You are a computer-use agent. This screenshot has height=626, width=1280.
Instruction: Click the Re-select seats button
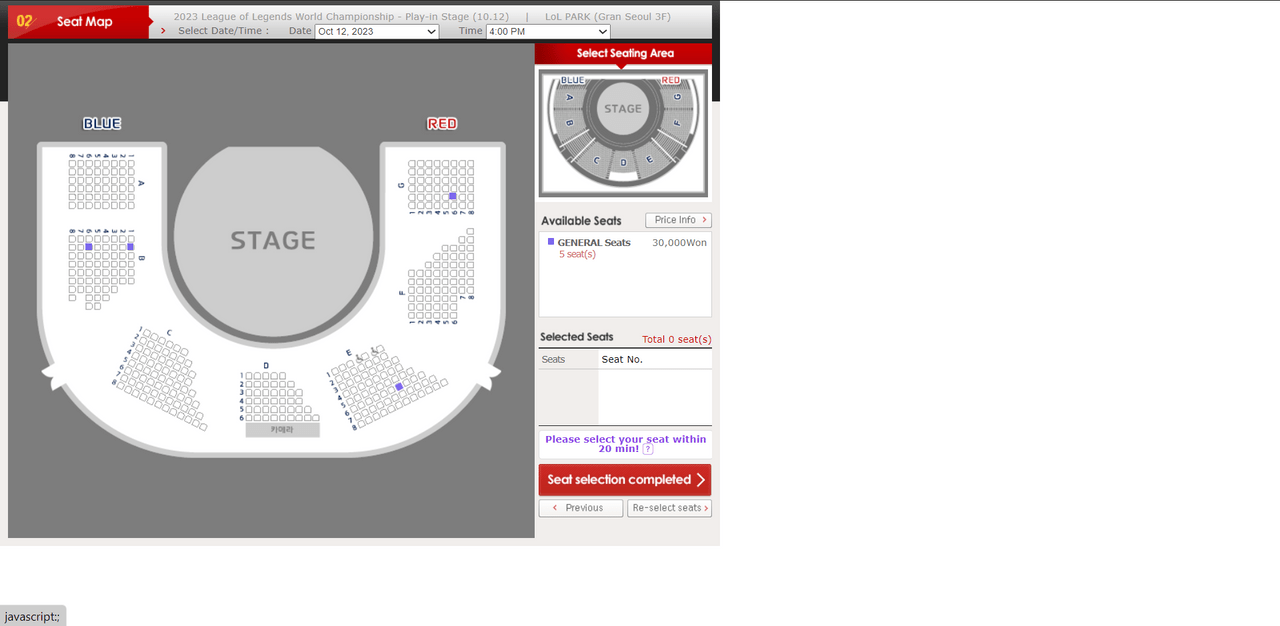(x=669, y=508)
